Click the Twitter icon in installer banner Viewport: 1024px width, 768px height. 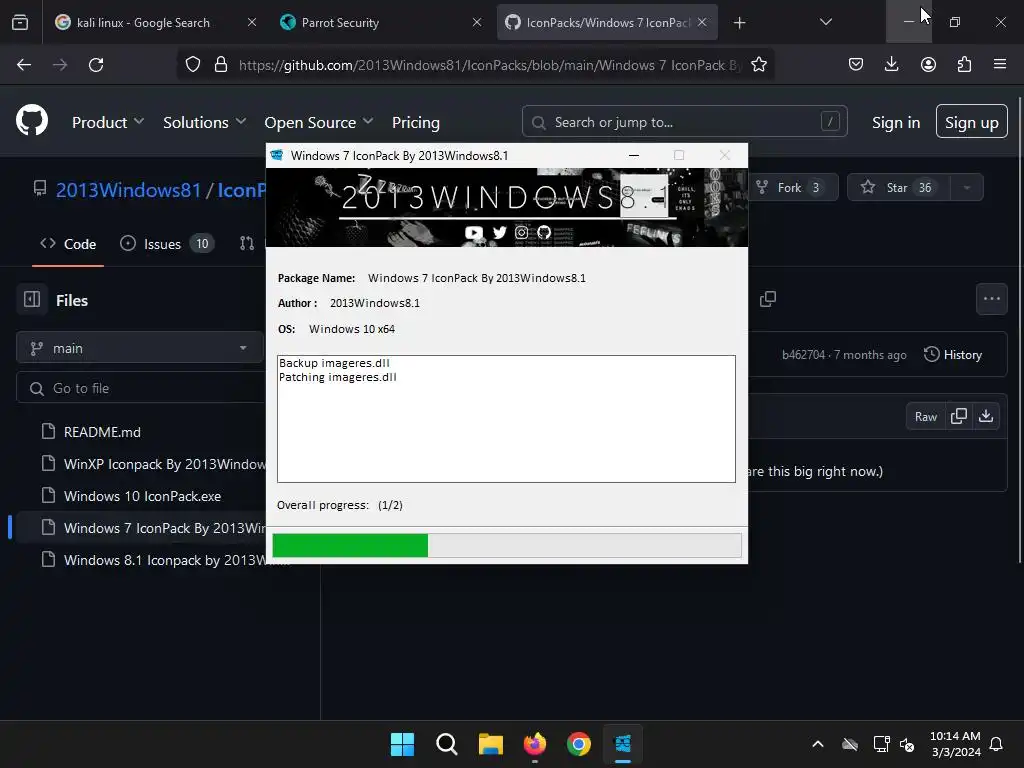500,232
